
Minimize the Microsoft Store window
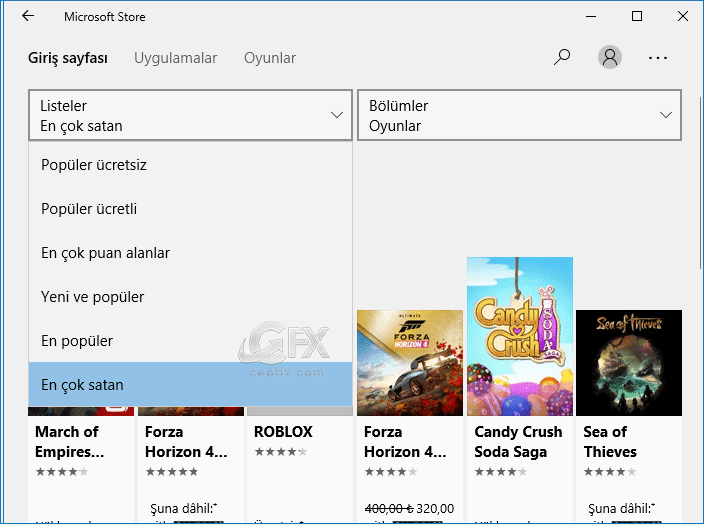(591, 17)
